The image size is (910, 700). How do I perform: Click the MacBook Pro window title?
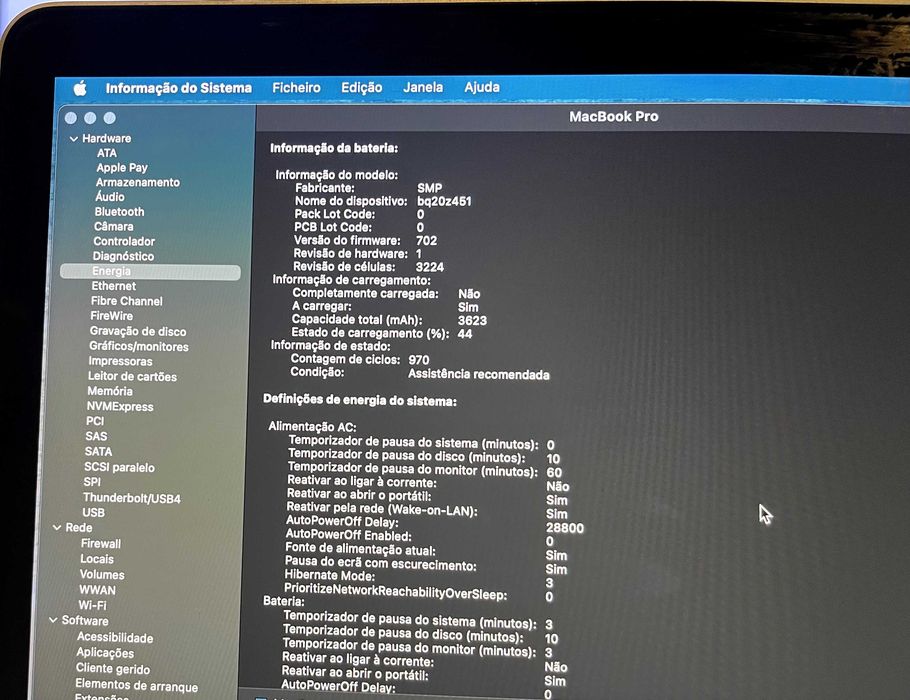[x=613, y=117]
